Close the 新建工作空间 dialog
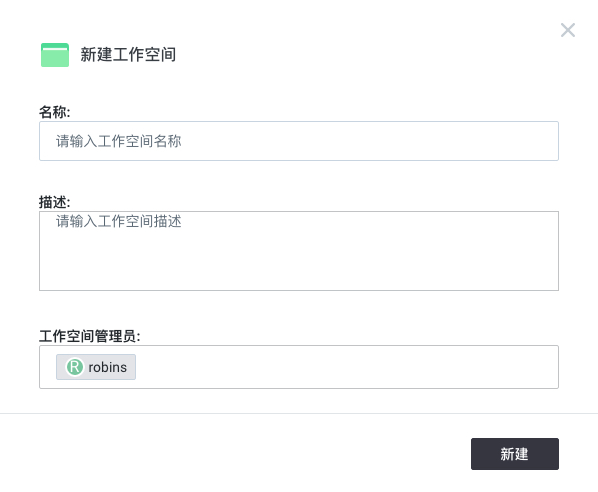 point(567,30)
